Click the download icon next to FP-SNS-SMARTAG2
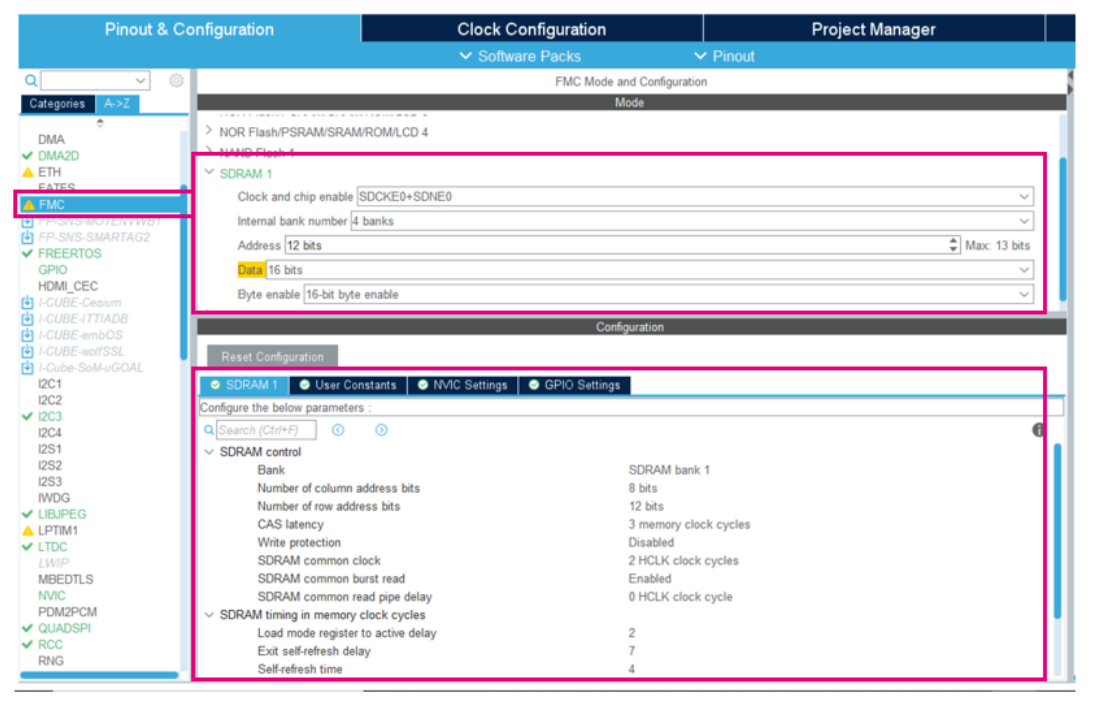 coord(27,238)
